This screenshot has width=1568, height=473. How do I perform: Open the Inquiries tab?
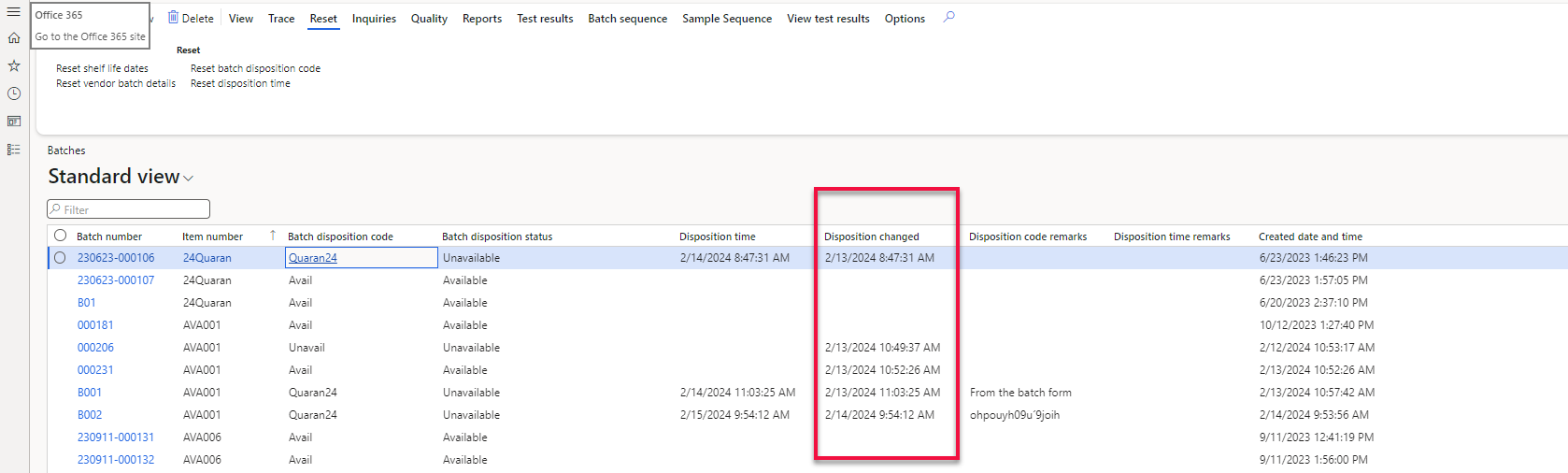click(374, 19)
